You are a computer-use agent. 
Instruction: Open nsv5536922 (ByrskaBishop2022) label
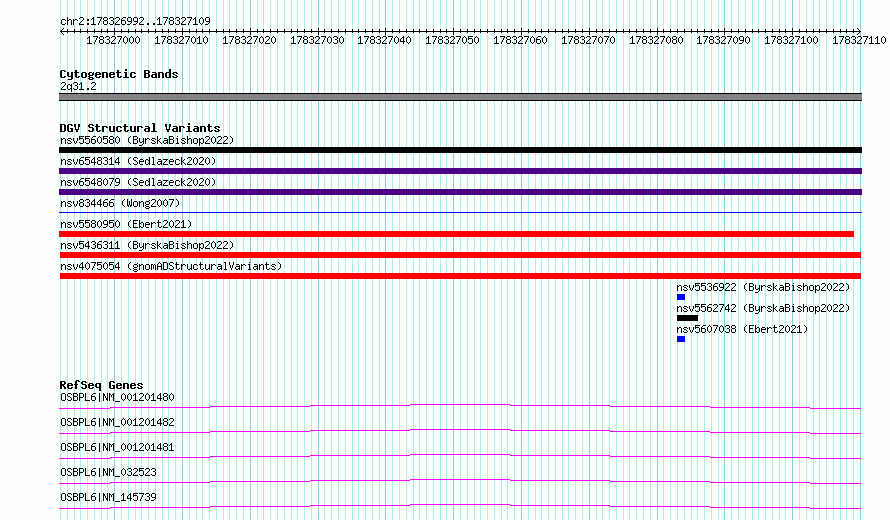pyautogui.click(x=763, y=287)
